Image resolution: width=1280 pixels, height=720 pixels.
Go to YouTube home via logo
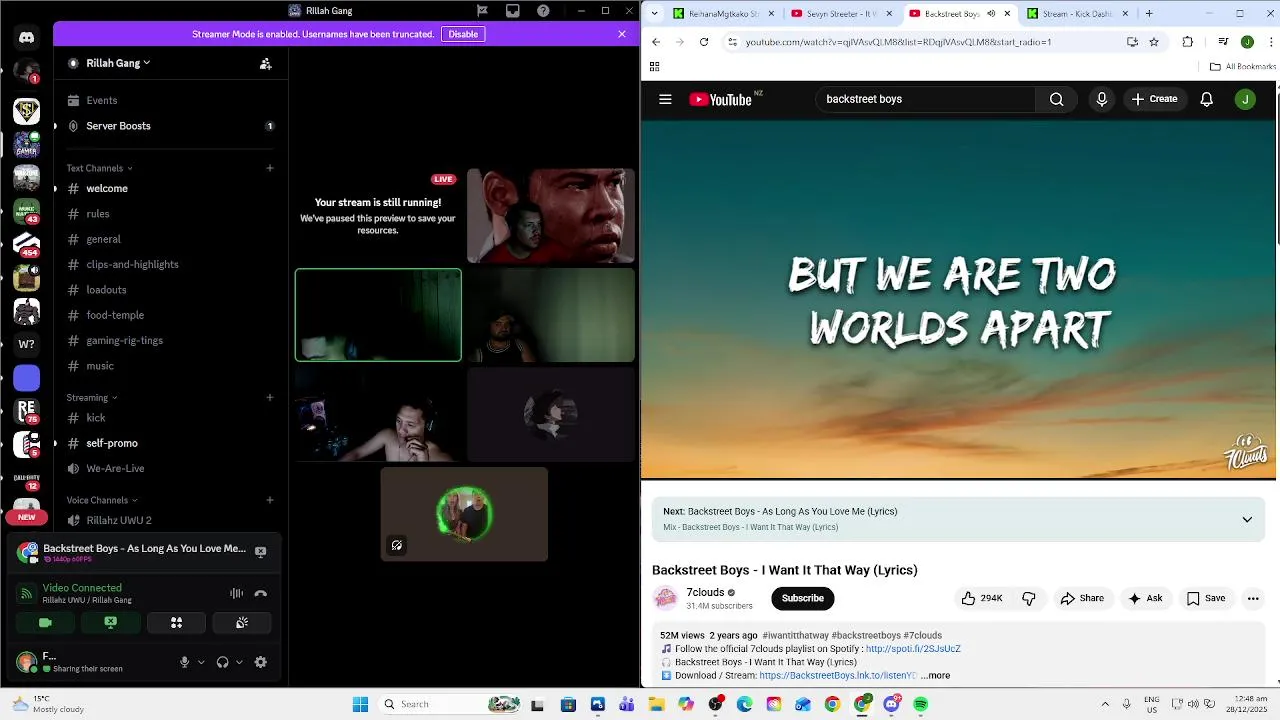pyautogui.click(x=721, y=99)
